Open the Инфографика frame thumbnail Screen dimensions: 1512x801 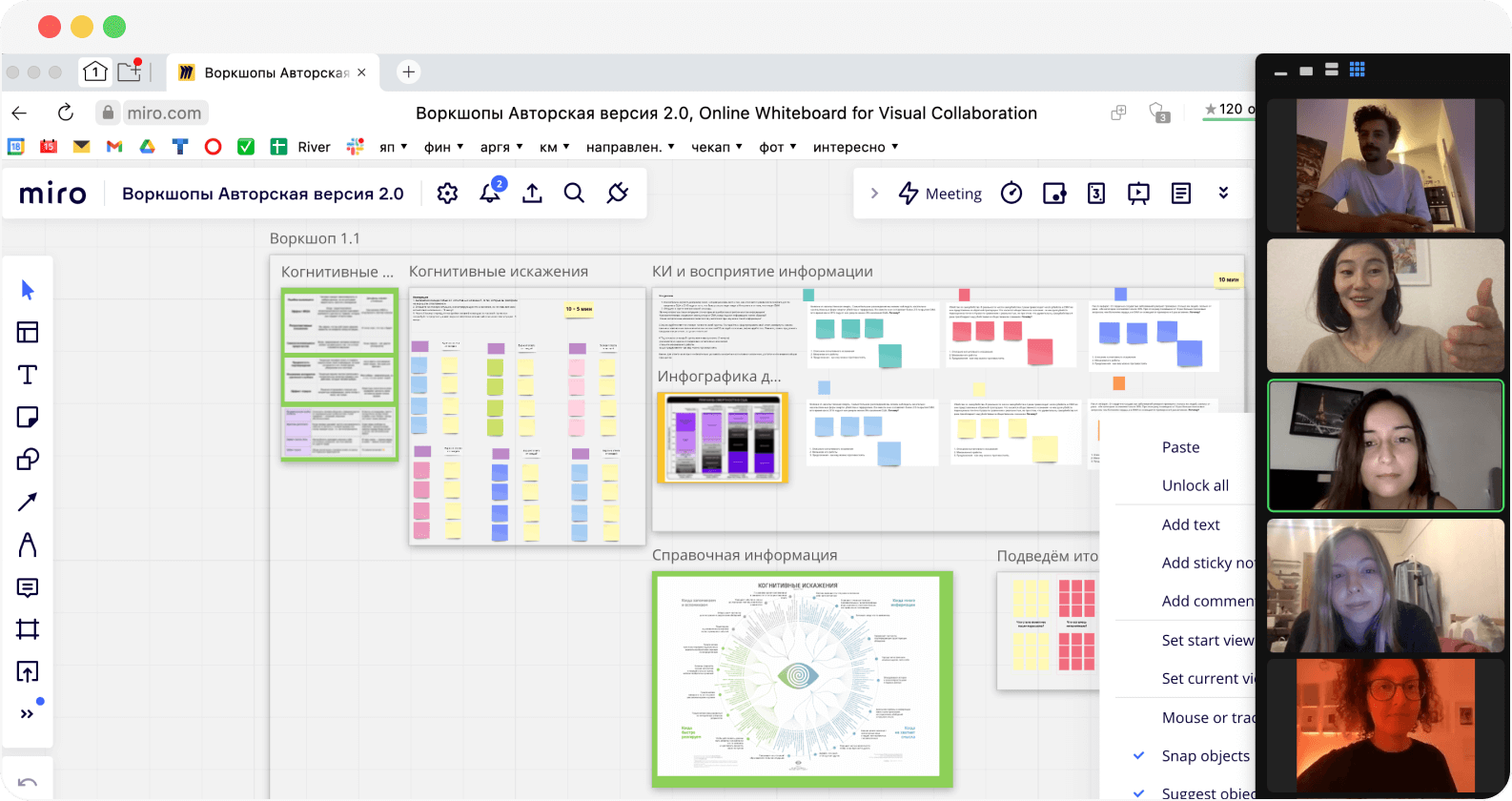(x=722, y=437)
